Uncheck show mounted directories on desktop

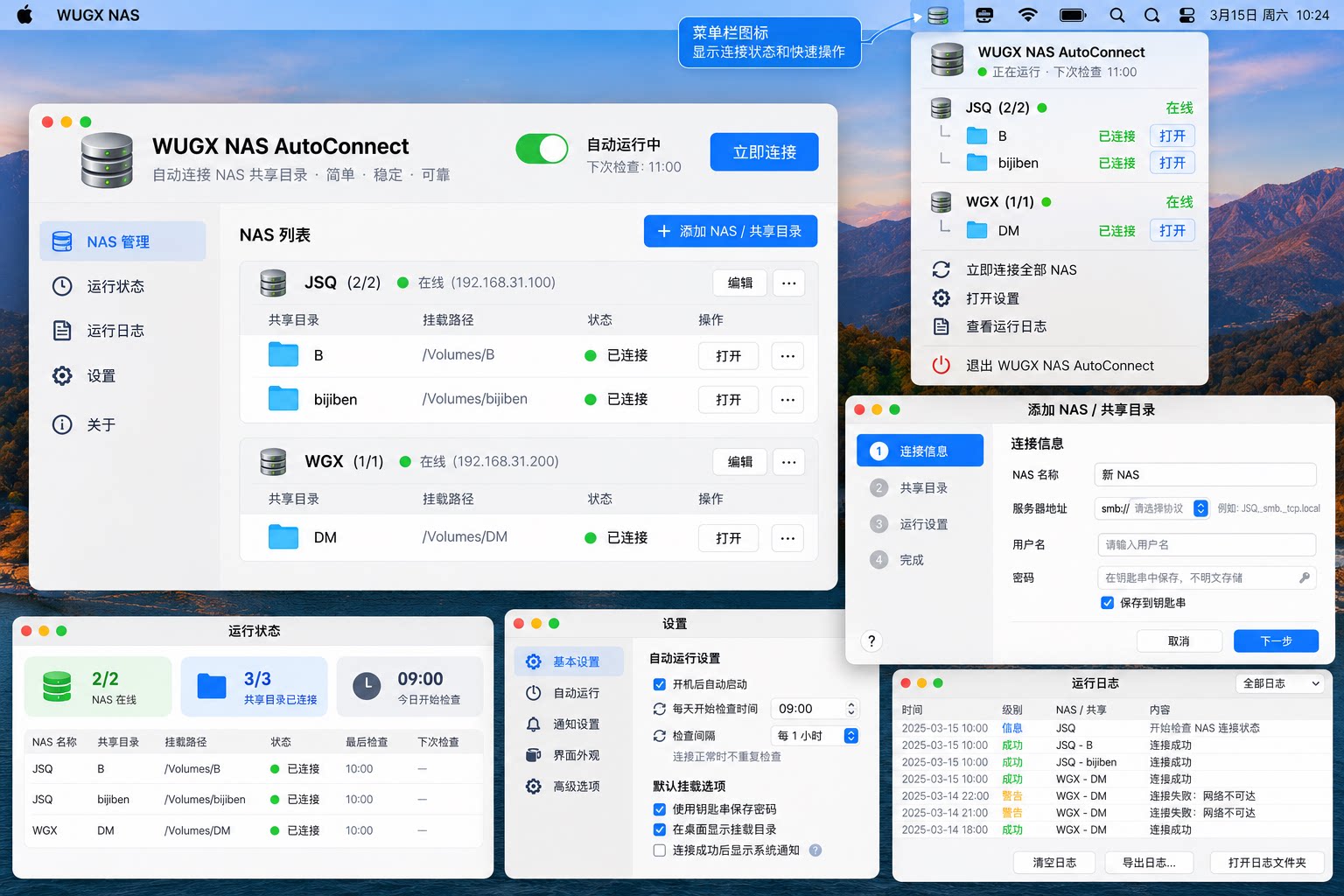click(x=660, y=829)
